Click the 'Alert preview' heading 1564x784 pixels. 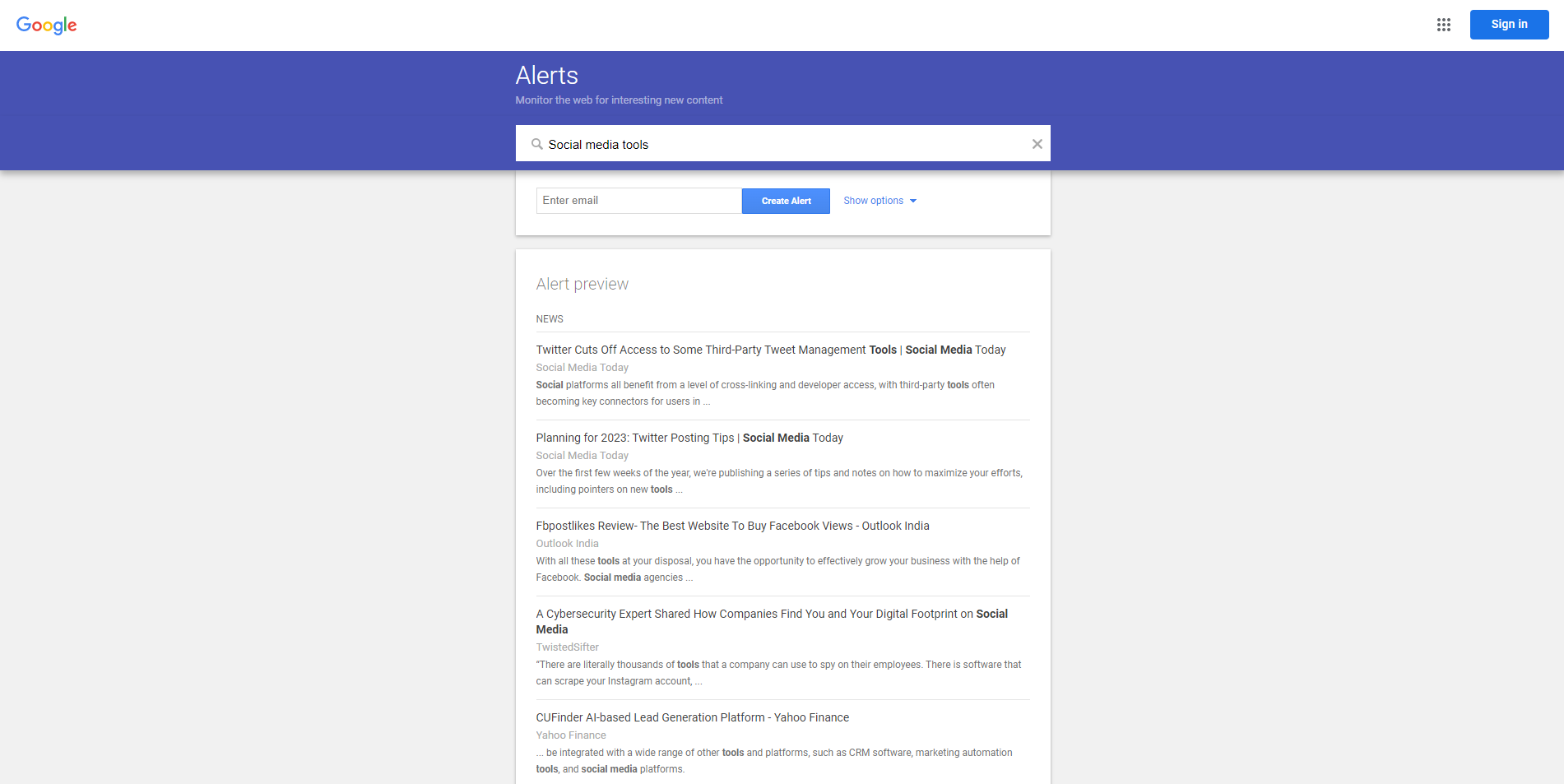click(x=582, y=284)
